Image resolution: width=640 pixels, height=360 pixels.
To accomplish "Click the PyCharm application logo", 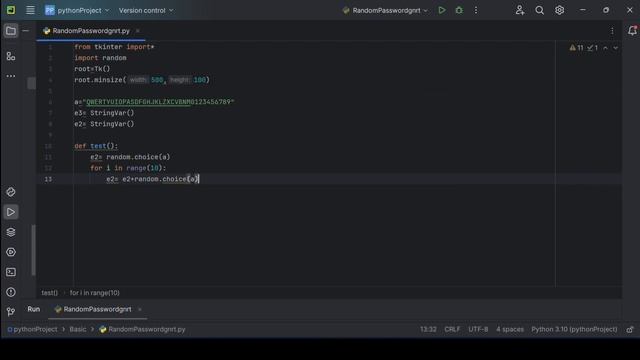I will click(11, 10).
